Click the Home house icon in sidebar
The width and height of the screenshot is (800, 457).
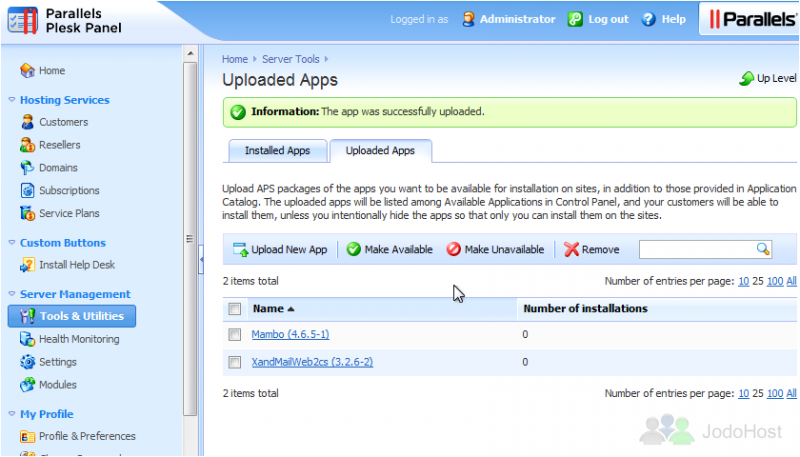click(x=27, y=70)
